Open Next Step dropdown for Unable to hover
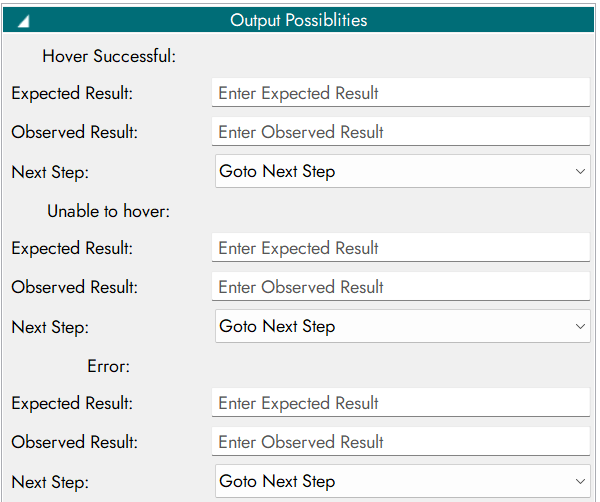This screenshot has height=502, width=600. tap(402, 326)
